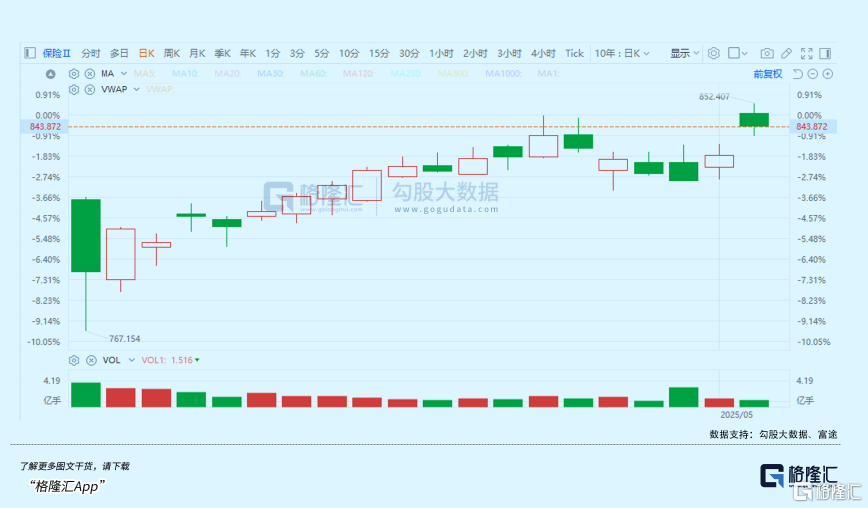Viewport: 868px width, 508px height.
Task: Zoom out chart with minus circle
Action: pos(813,74)
